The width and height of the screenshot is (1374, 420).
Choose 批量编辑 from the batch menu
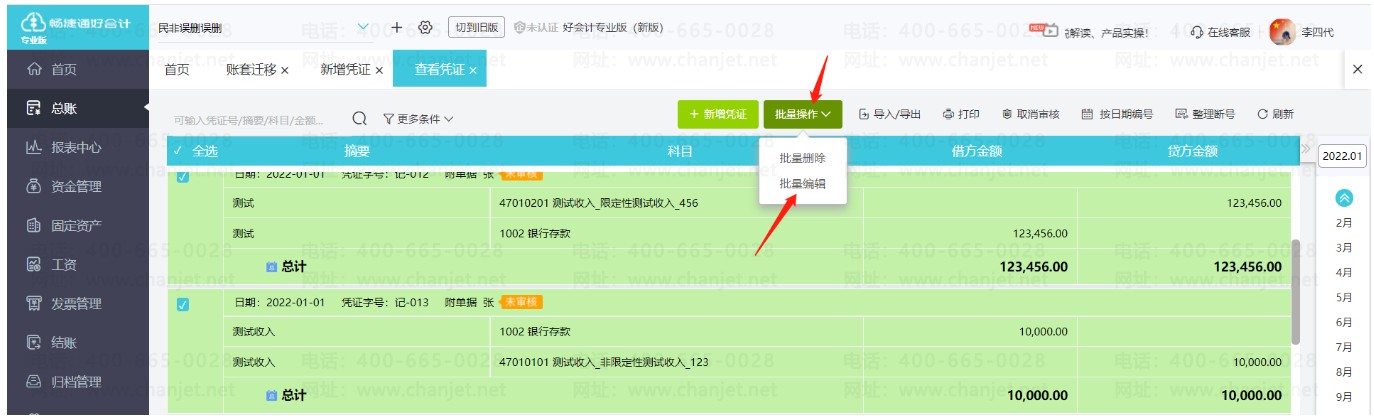[803, 184]
